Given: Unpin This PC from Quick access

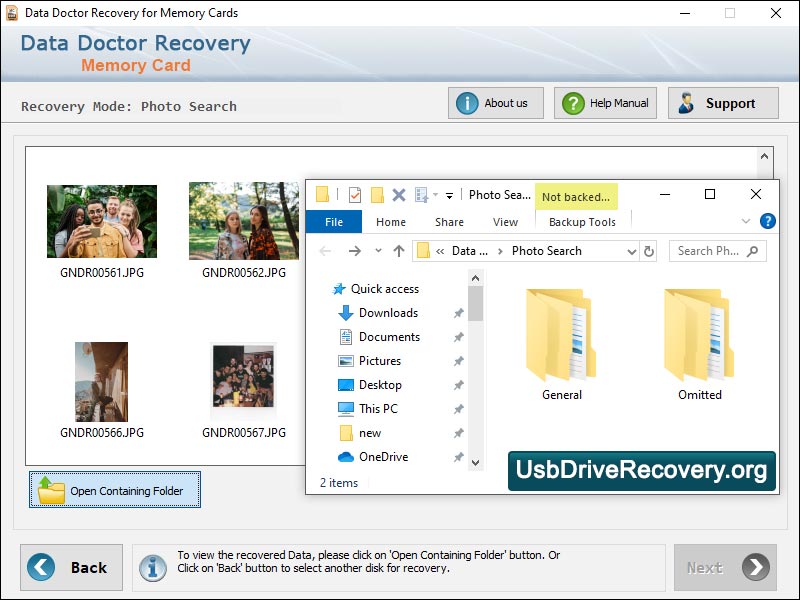Looking at the screenshot, I should pos(458,409).
